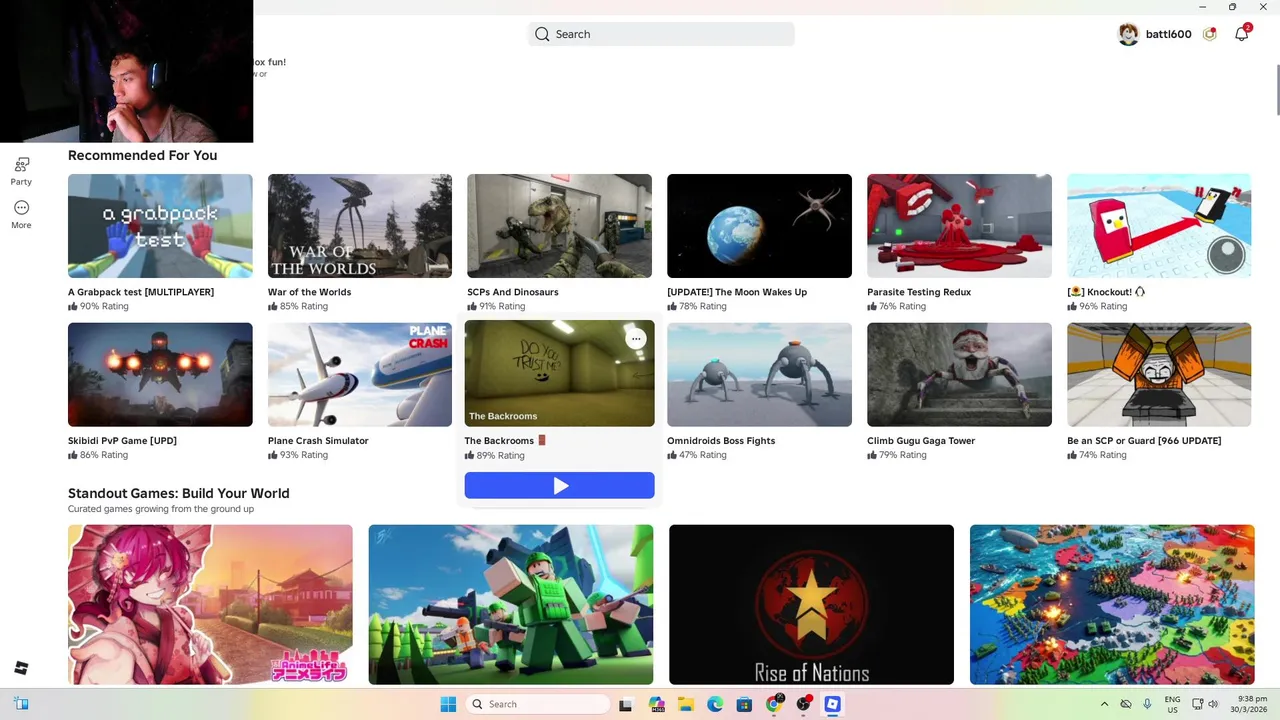Viewport: 1280px width, 720px height.
Task: Click the Roblox search field
Action: [x=661, y=34]
